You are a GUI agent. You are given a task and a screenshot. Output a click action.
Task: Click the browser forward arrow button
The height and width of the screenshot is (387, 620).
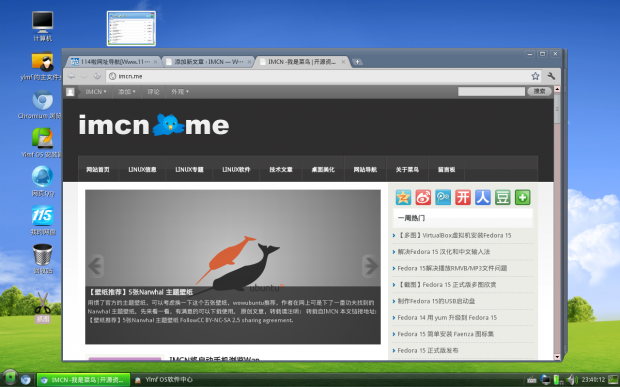point(84,76)
